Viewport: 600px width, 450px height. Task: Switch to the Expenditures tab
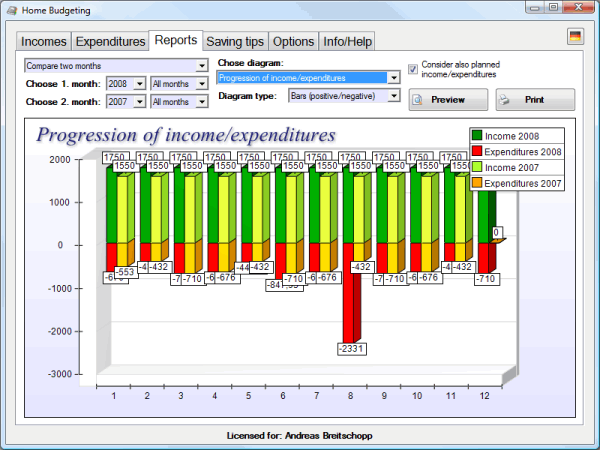(x=110, y=41)
